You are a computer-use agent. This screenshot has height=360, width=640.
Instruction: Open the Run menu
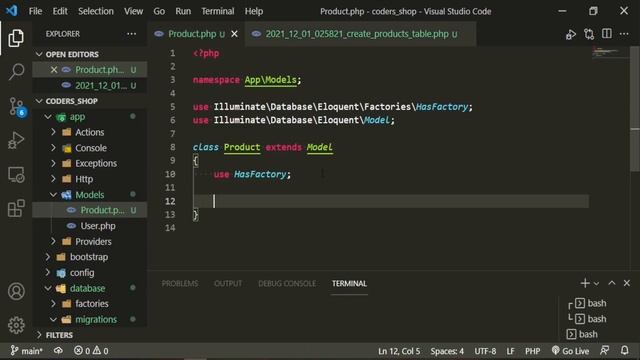tap(183, 11)
